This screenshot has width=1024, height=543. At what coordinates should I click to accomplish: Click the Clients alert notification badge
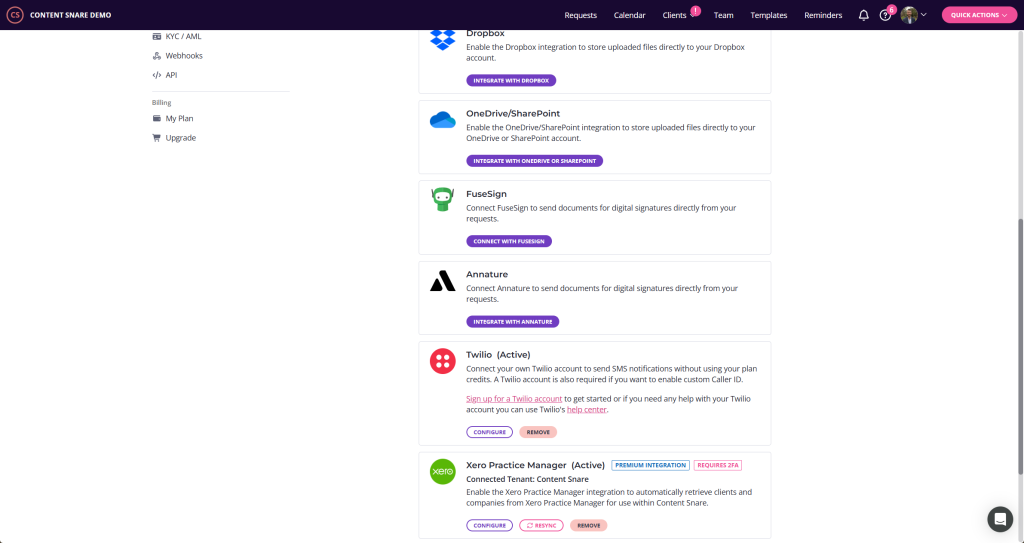tap(696, 10)
